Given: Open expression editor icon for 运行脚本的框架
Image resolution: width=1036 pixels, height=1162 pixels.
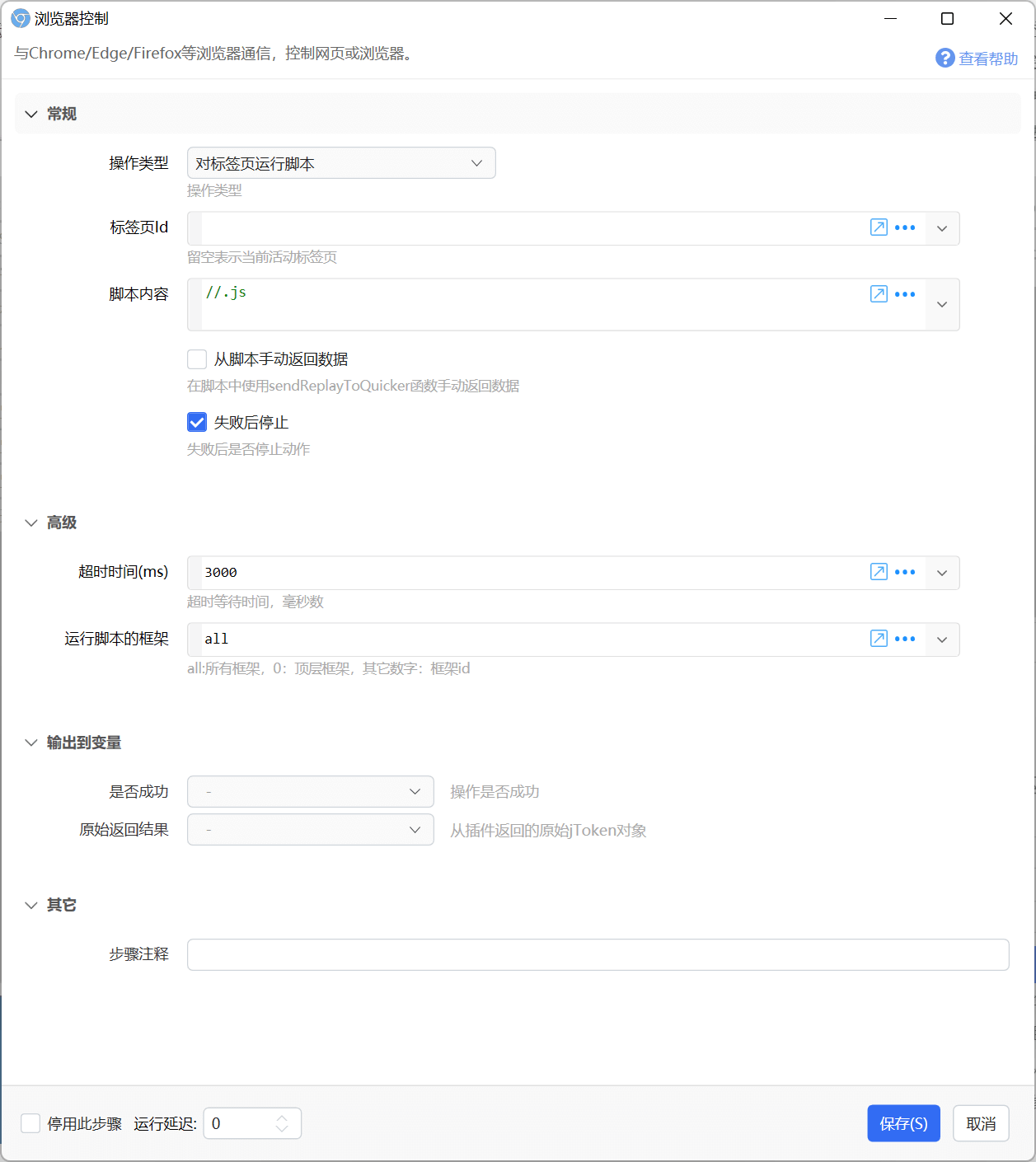Looking at the screenshot, I should 879,639.
